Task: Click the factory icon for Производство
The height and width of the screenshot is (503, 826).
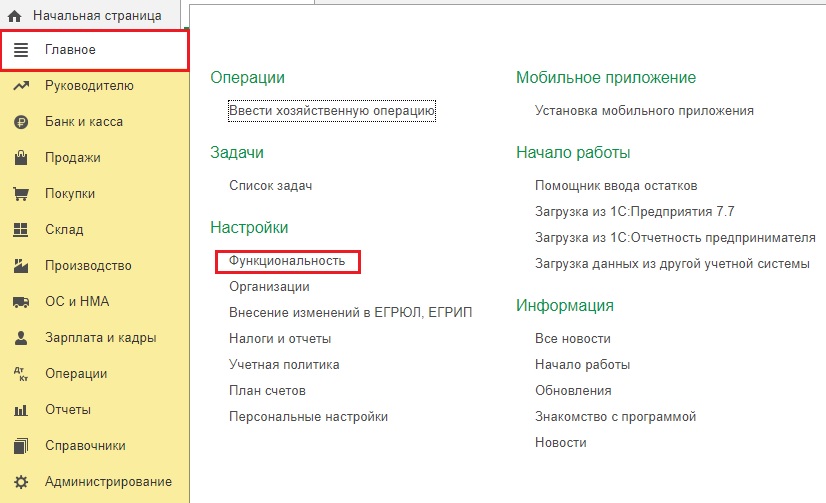Action: 20,266
